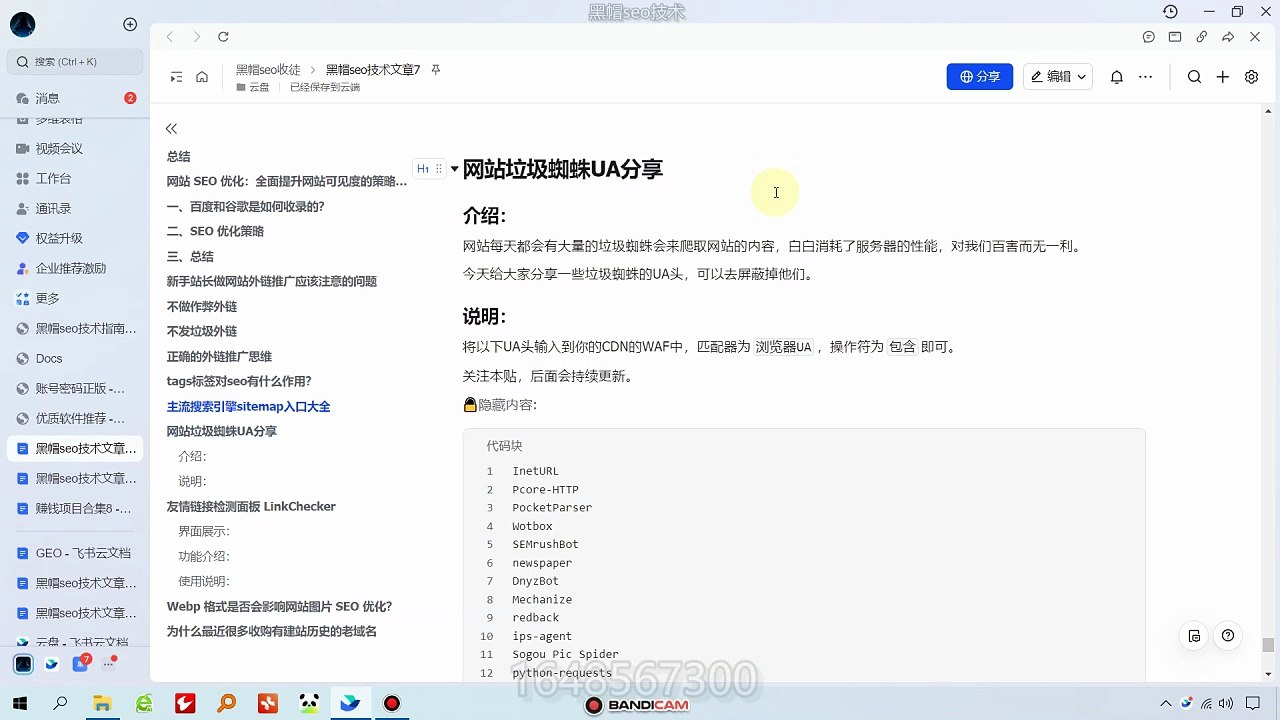Viewport: 1280px width, 720px height.
Task: Go back with the left arrow
Action: [170, 37]
